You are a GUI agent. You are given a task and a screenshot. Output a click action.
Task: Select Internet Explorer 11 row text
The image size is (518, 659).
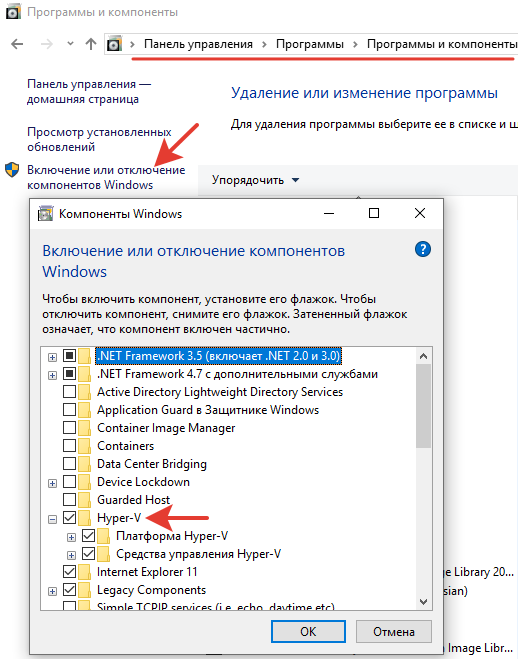point(147,572)
